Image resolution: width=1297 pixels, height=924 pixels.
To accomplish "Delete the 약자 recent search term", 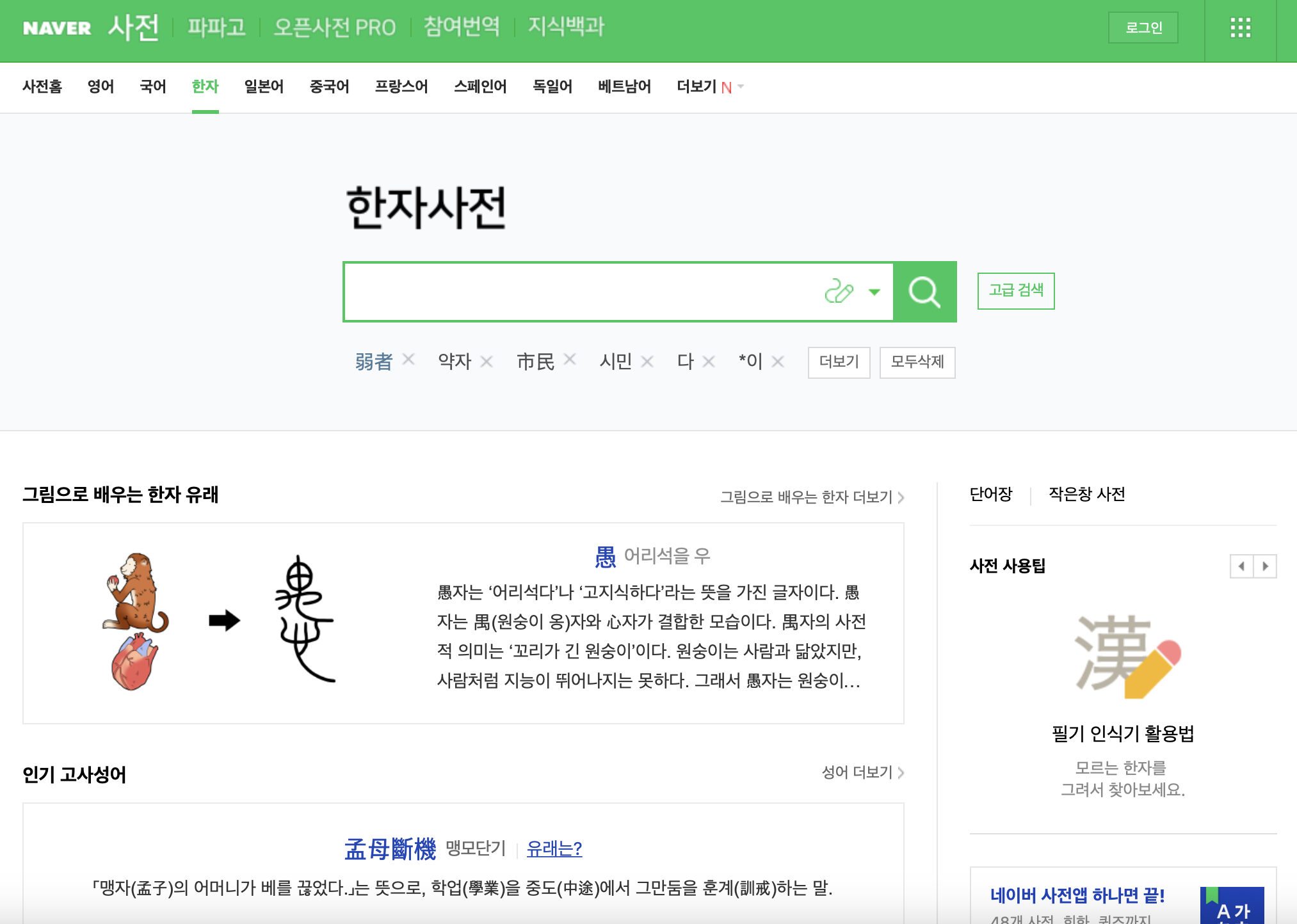I will point(487,362).
